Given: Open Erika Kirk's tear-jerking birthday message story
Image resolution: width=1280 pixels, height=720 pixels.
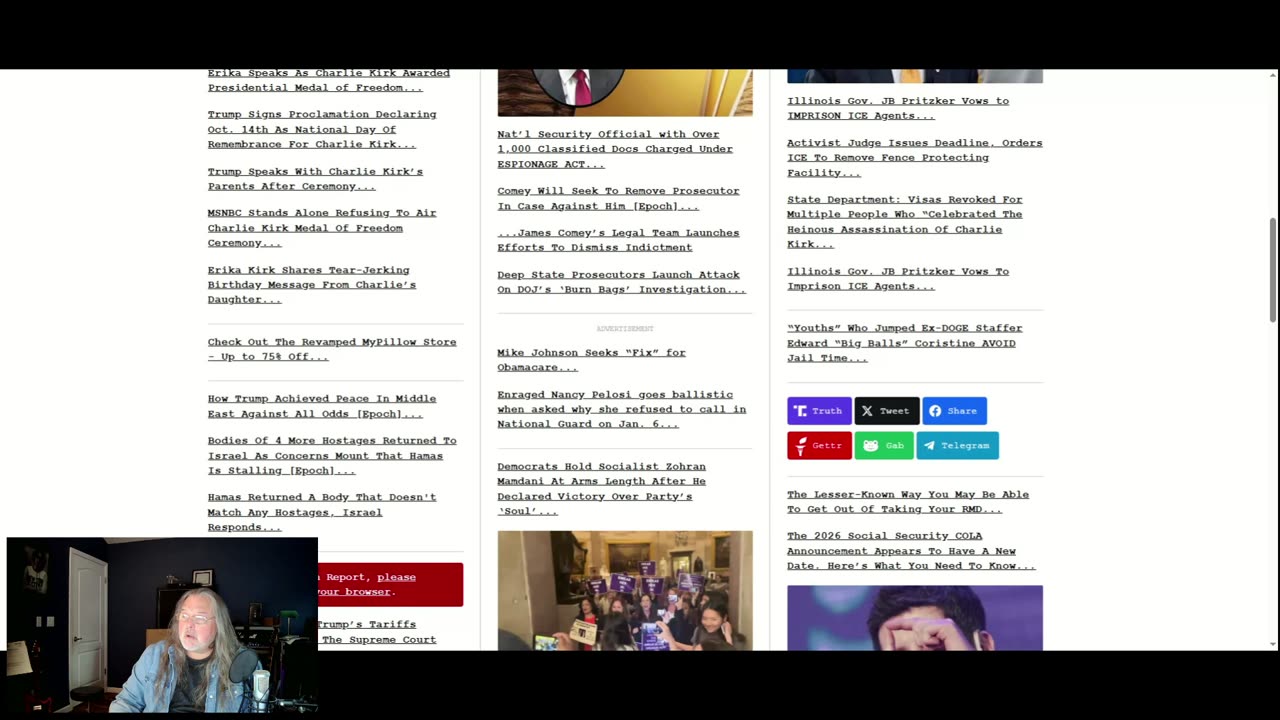Looking at the screenshot, I should tap(311, 285).
